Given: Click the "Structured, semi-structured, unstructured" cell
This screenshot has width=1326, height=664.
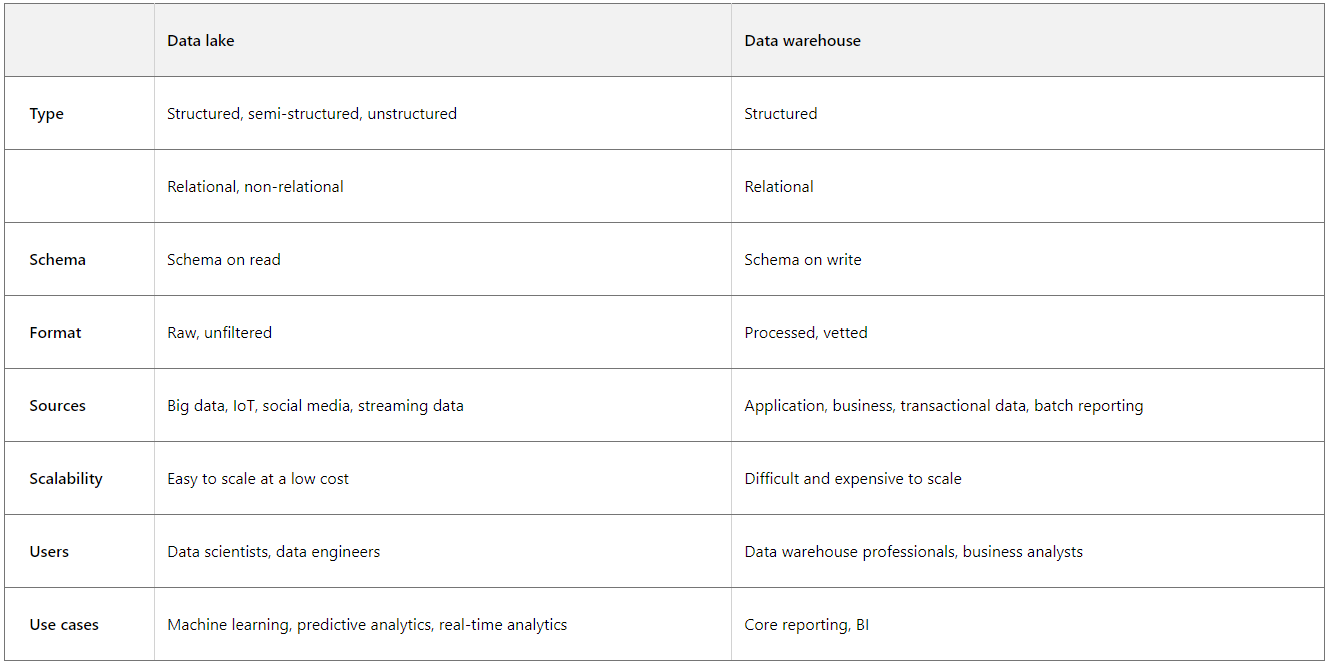Looking at the screenshot, I should coord(312,114).
